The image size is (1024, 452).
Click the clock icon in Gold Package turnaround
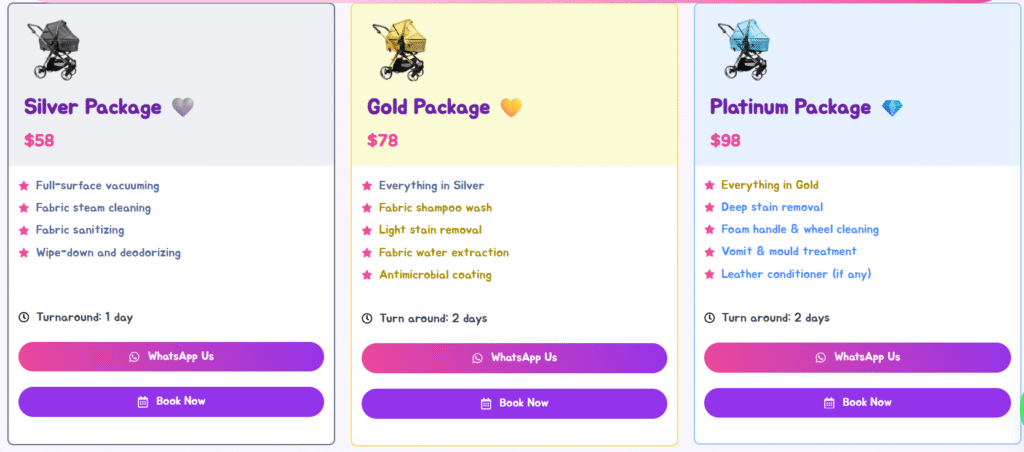(367, 319)
